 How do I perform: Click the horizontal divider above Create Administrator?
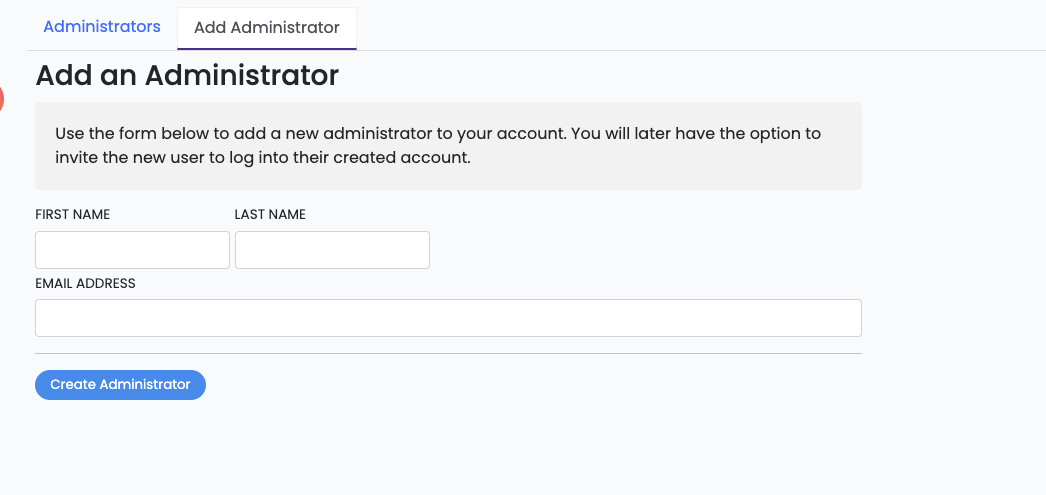(x=448, y=353)
